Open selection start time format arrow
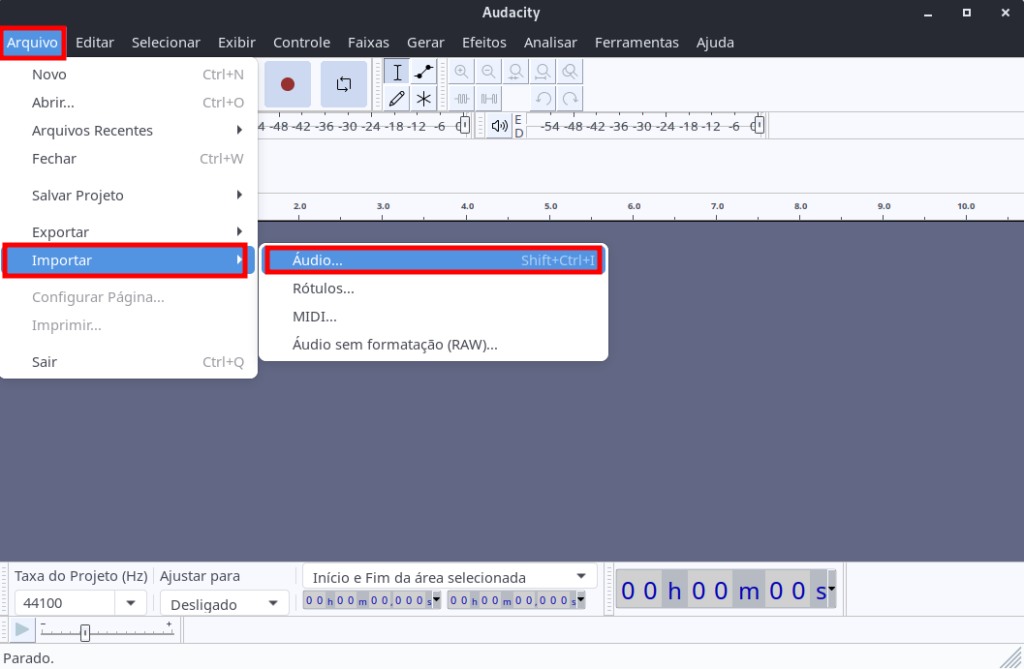Image resolution: width=1024 pixels, height=669 pixels. [437, 599]
